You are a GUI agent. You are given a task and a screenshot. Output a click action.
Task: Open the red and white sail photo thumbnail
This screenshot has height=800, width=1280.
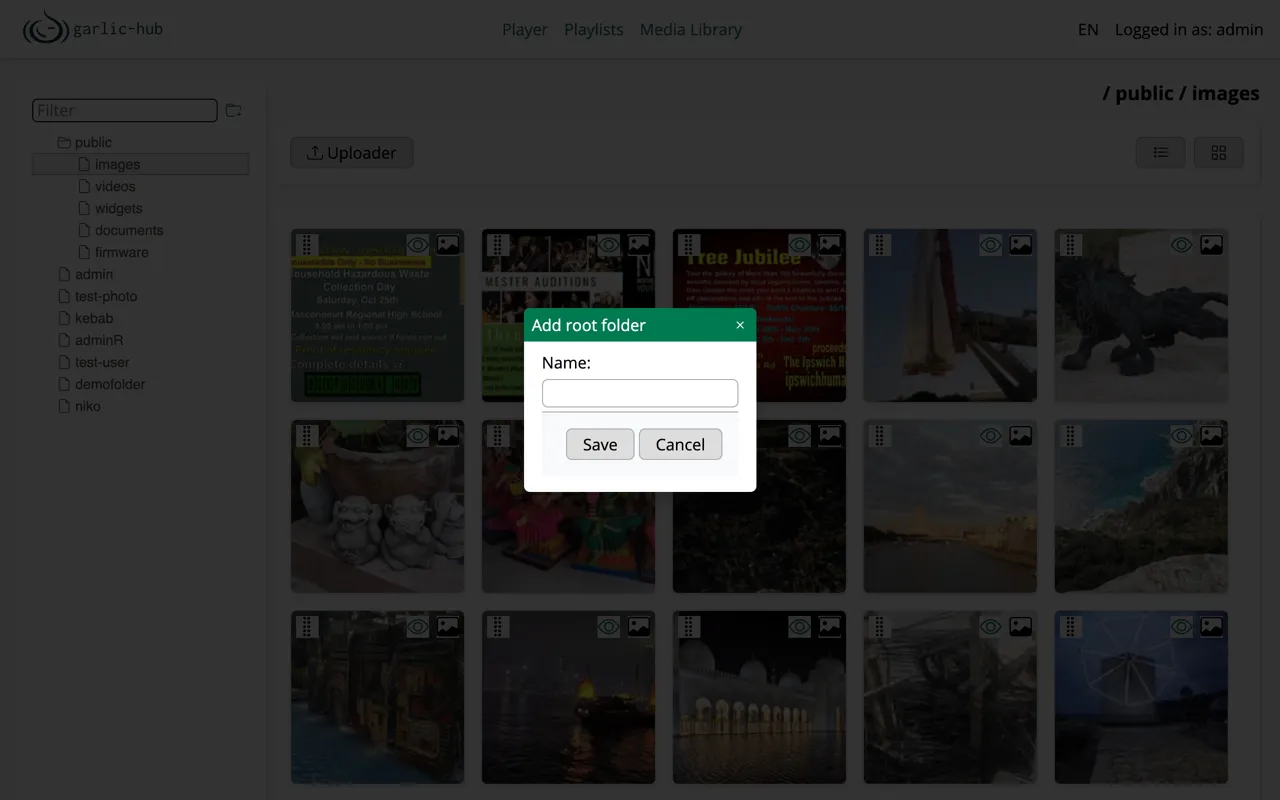tap(950, 315)
